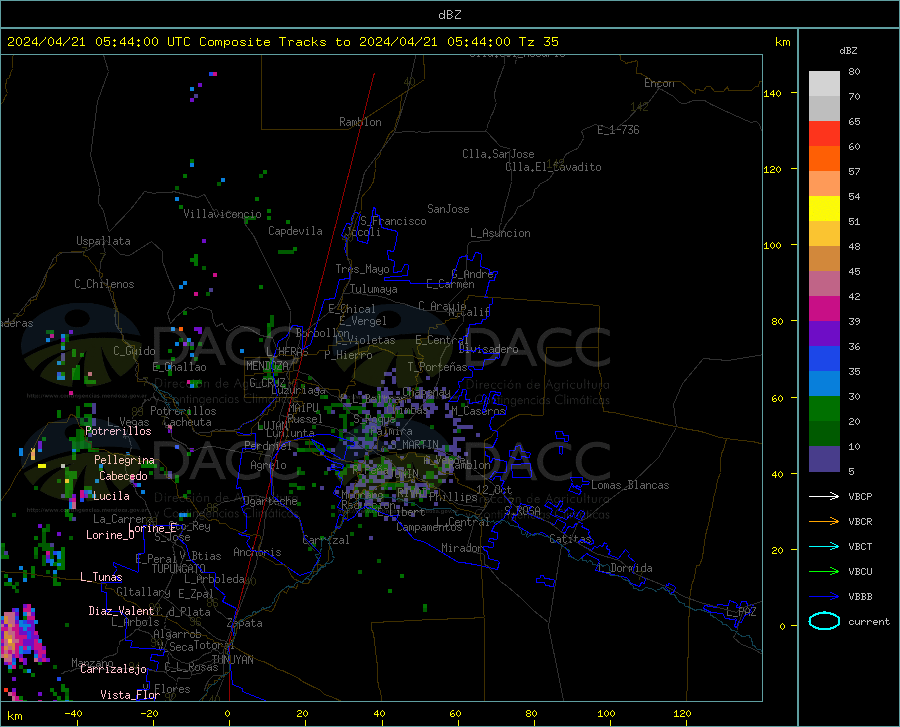Click the Lomas_Blancas map label

tap(630, 485)
